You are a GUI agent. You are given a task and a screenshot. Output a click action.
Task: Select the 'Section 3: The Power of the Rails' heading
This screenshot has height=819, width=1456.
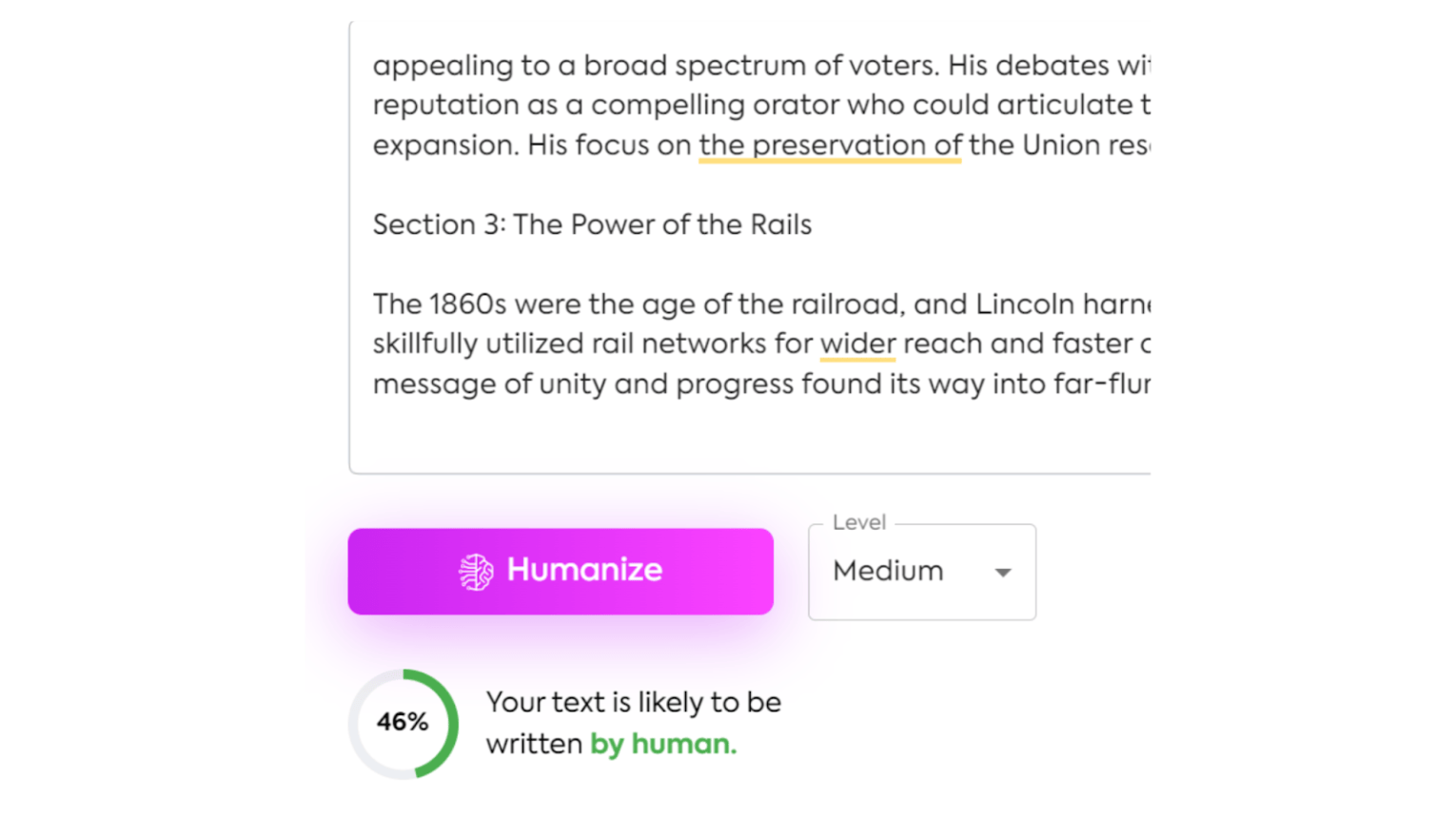pyautogui.click(x=591, y=224)
